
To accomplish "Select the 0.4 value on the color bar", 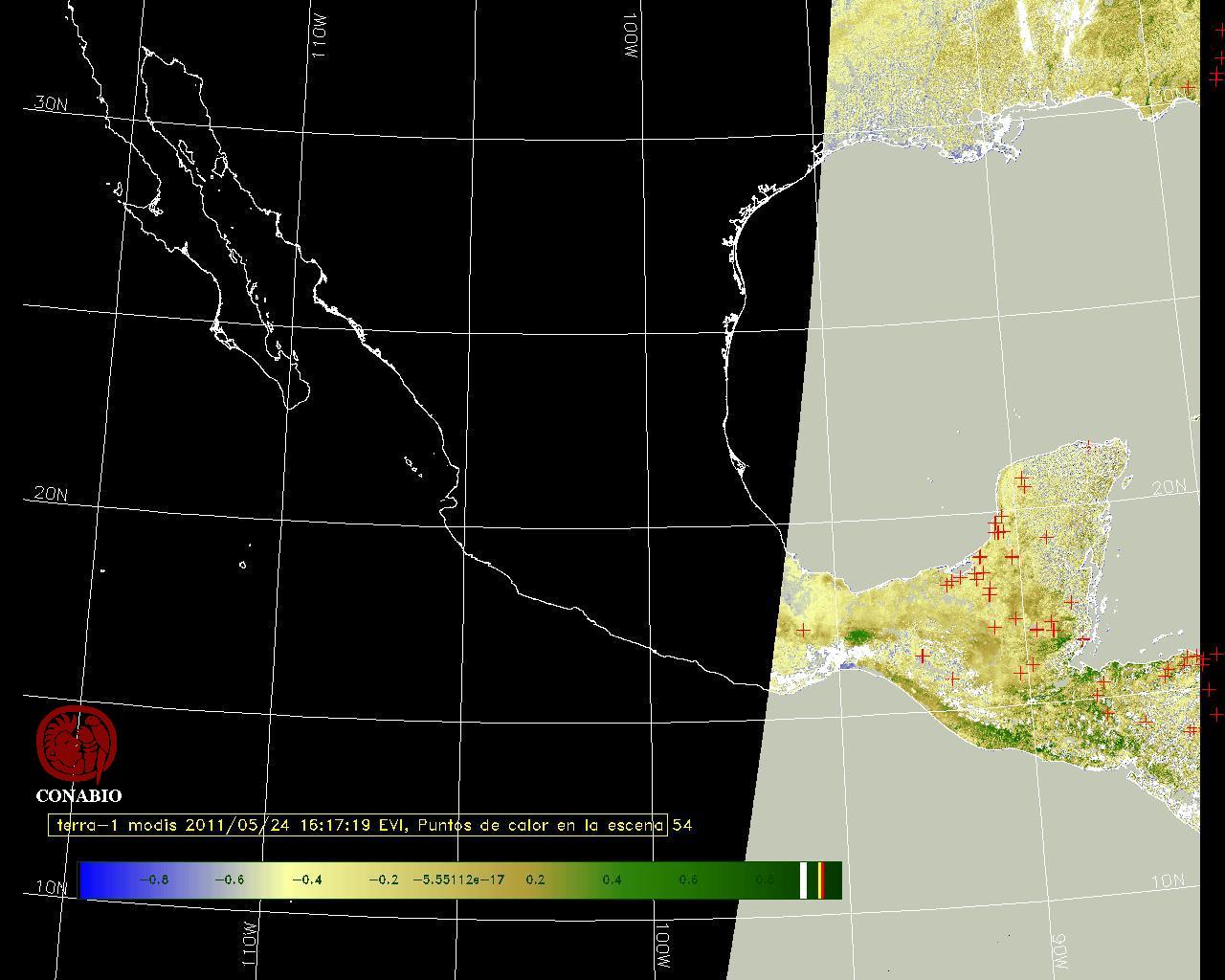I will (612, 880).
